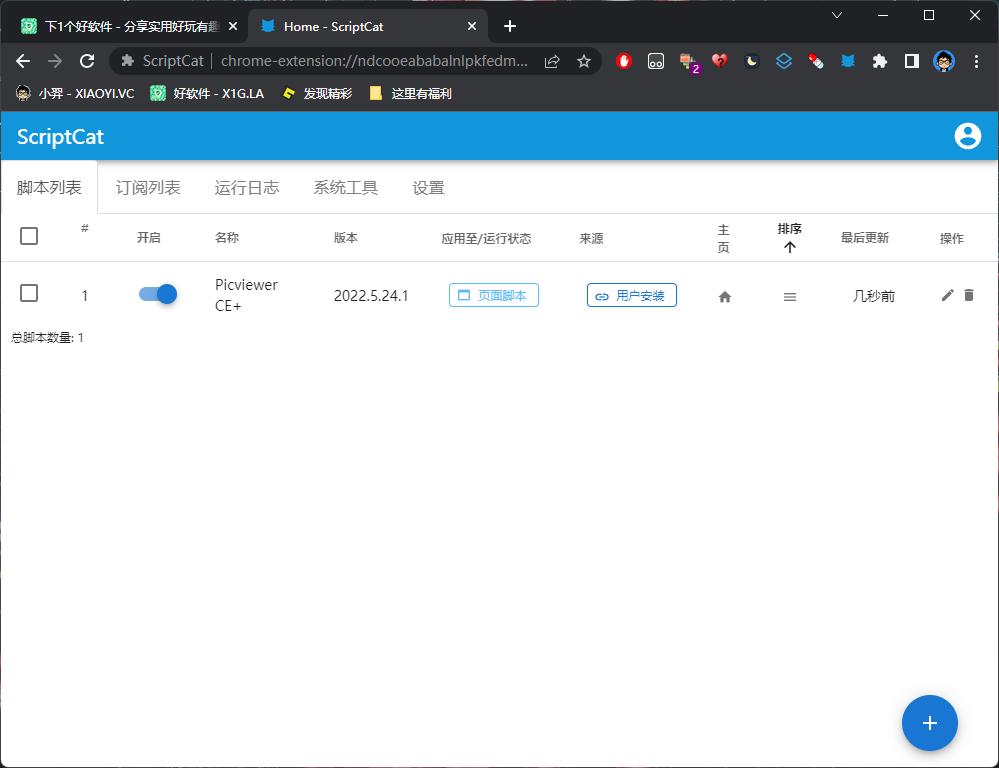Open a new browser tab
Viewport: 999px width, 768px height.
pyautogui.click(x=510, y=26)
